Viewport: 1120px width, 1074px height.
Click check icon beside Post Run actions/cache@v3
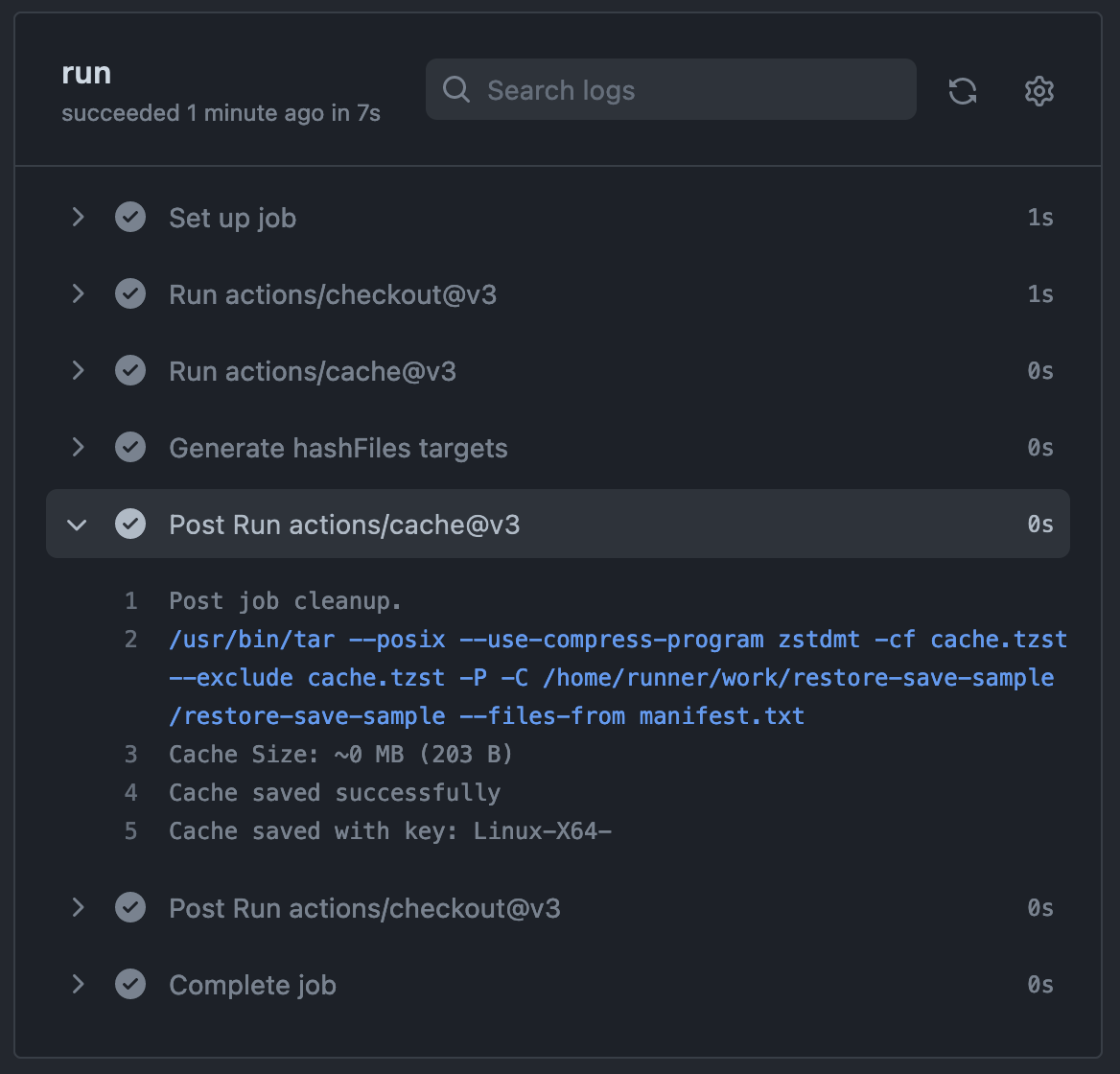[x=130, y=524]
